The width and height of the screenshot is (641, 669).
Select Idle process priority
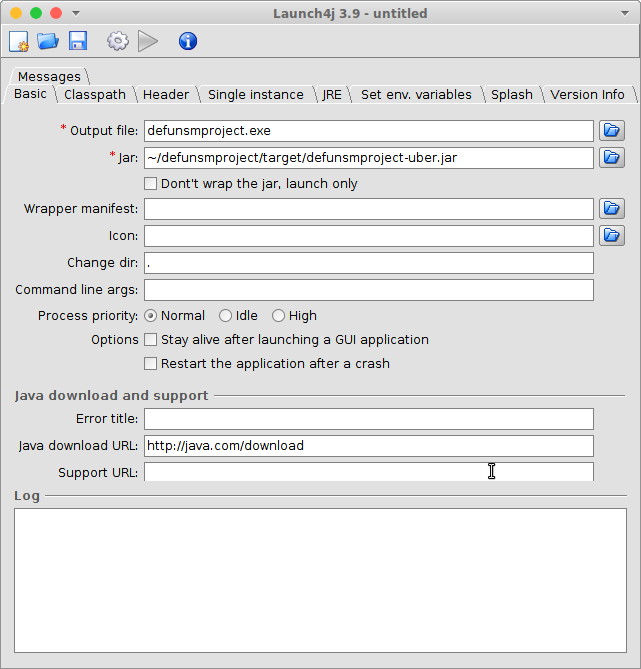tap(225, 316)
